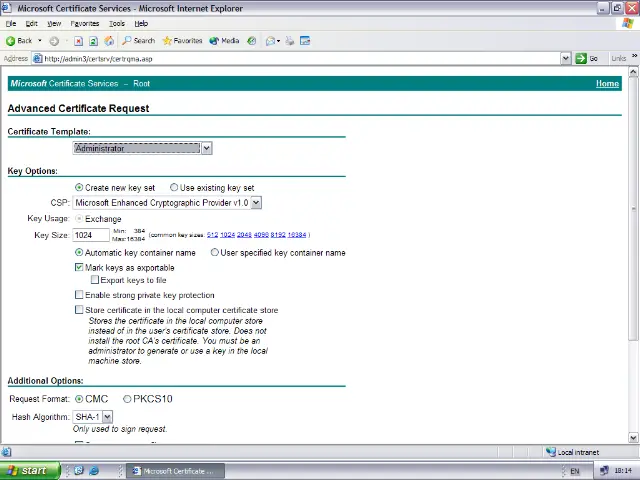The image size is (640, 480).
Task: Open the Back button history dropdown arrow
Action: point(40,41)
